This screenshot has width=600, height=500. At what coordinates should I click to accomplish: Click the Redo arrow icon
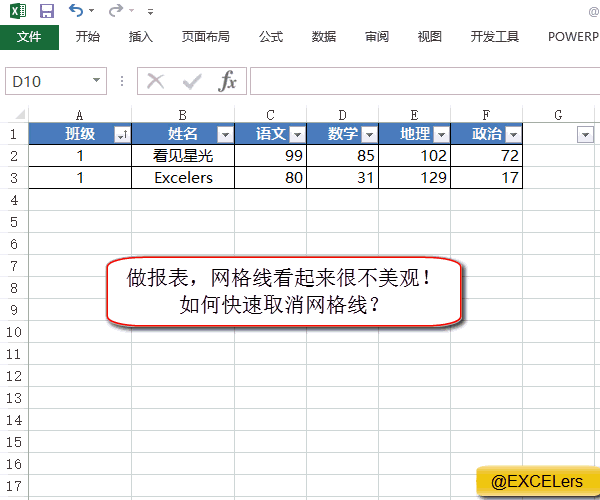(x=116, y=11)
